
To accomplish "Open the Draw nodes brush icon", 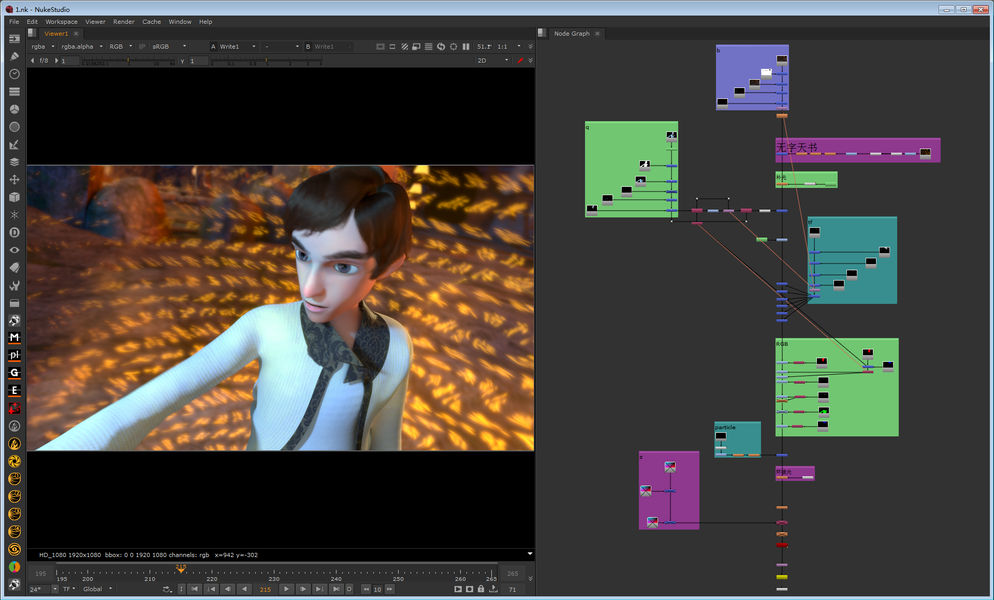I will 14,56.
